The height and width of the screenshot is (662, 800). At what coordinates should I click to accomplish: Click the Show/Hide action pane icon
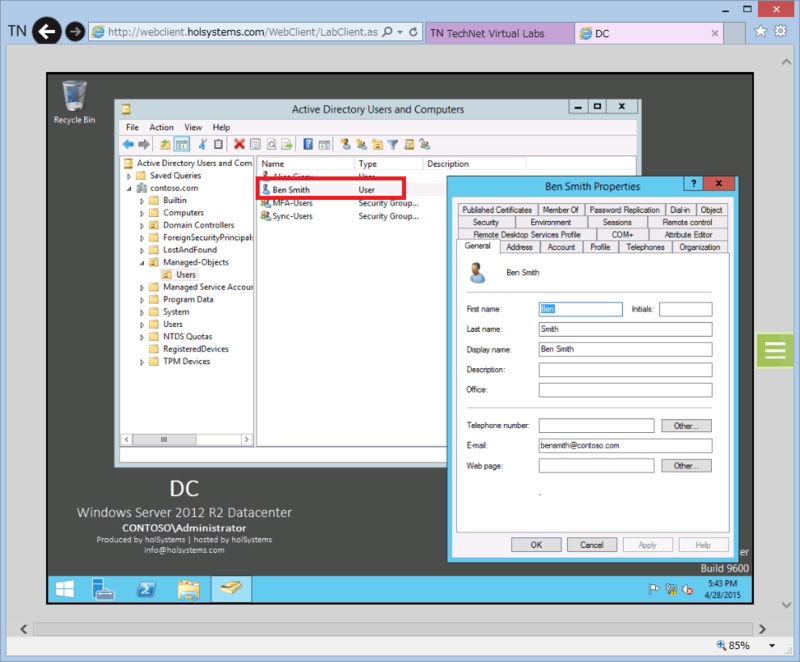pos(324,144)
